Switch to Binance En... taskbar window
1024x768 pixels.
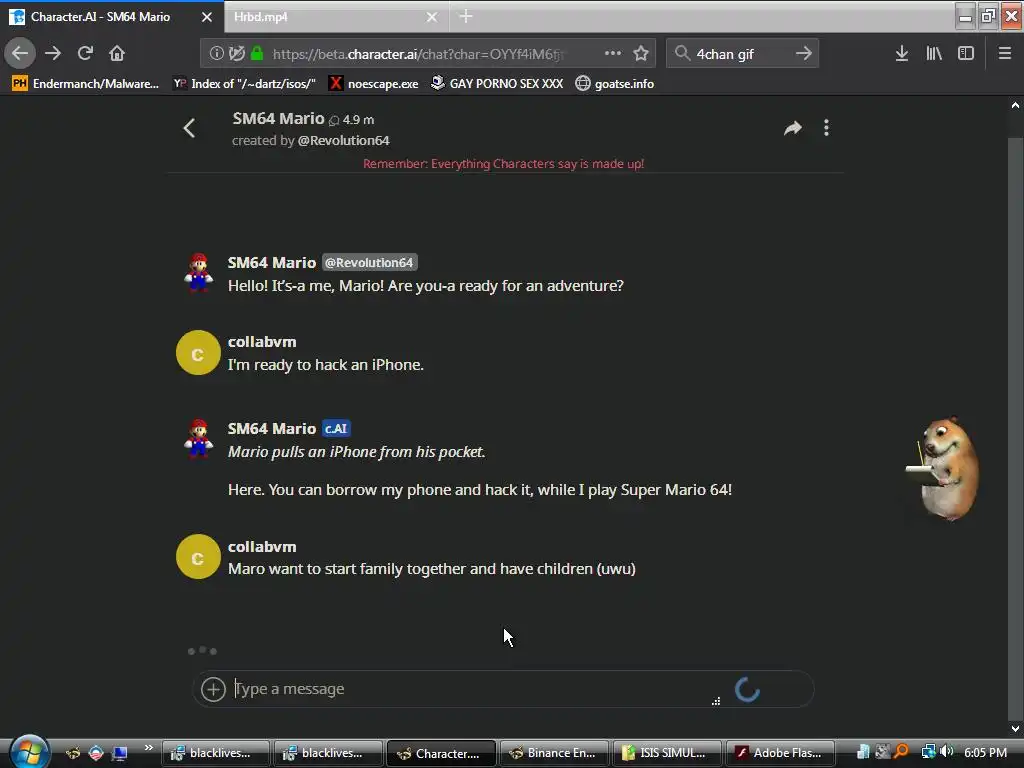tap(554, 753)
